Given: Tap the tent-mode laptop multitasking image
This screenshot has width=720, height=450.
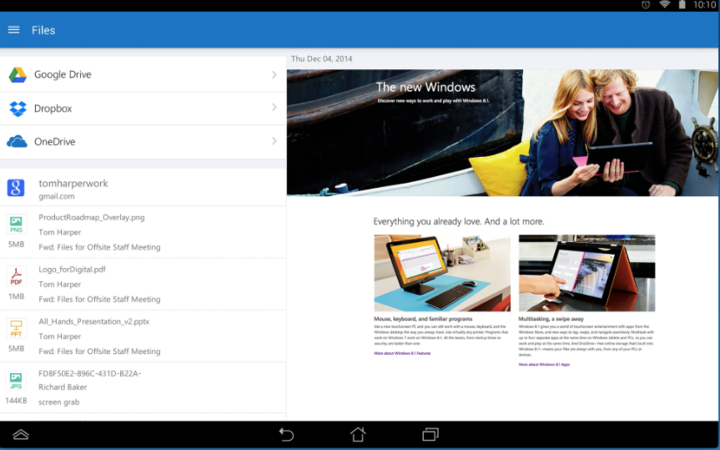Looking at the screenshot, I should pyautogui.click(x=587, y=273).
